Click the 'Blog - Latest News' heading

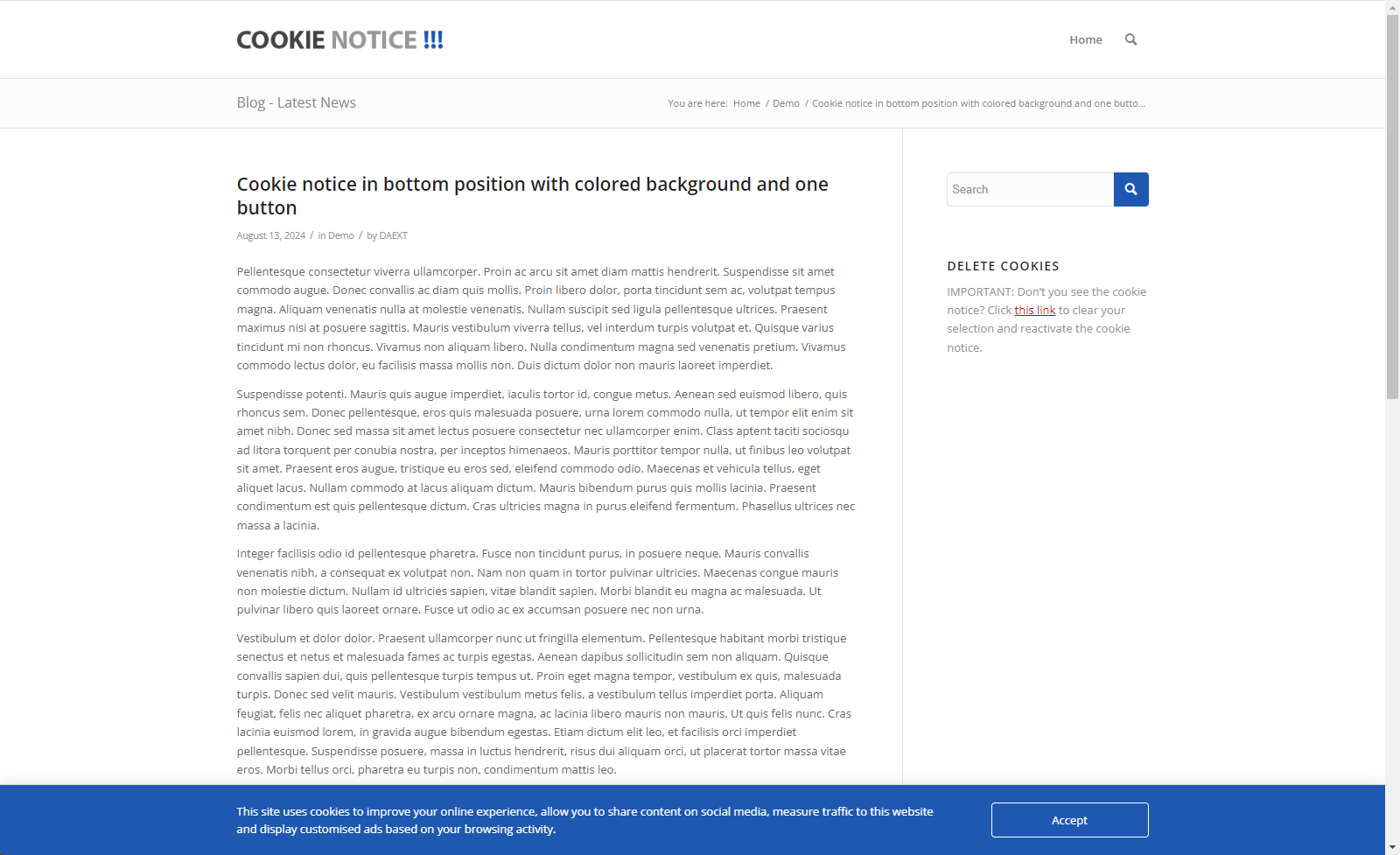point(296,102)
